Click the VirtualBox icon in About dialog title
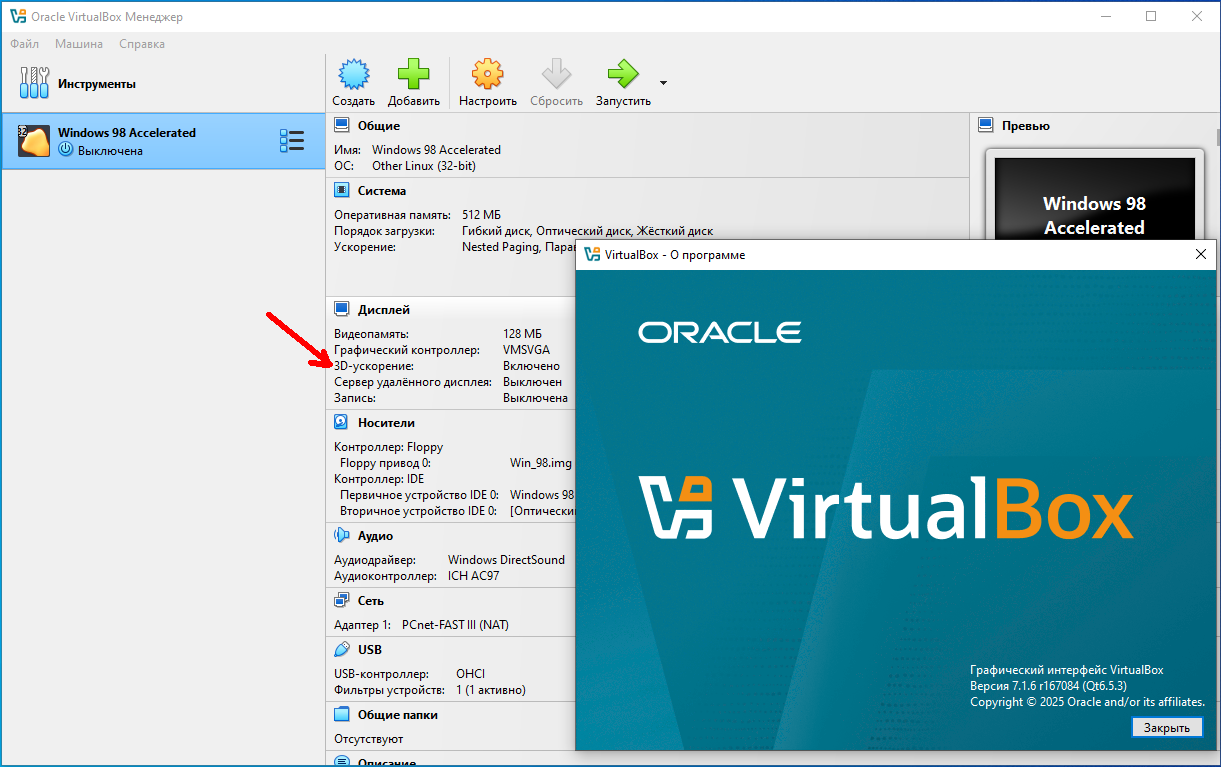This screenshot has height=767, width=1221. point(592,255)
